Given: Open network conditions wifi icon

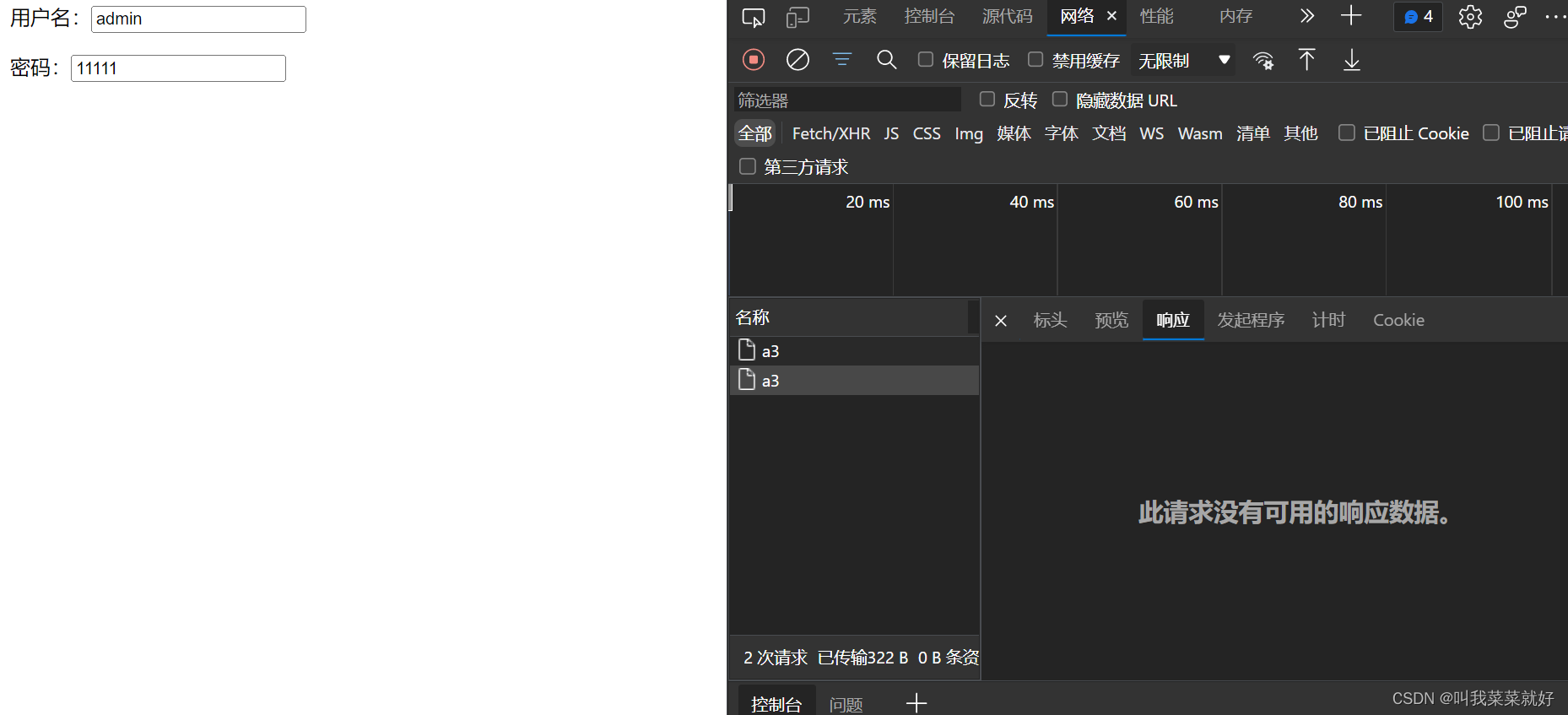Looking at the screenshot, I should 1263,60.
